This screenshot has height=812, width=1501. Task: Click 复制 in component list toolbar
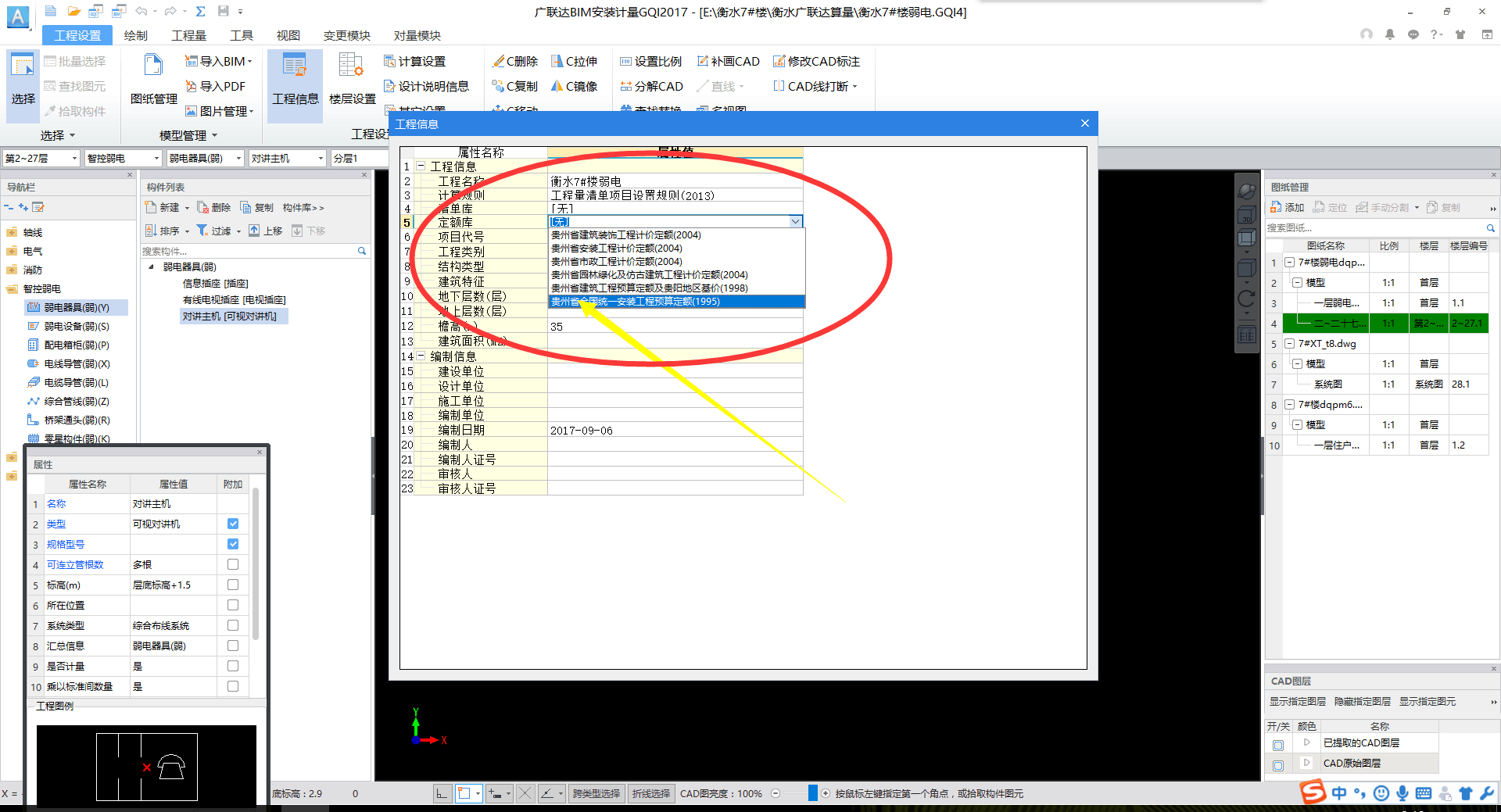[257, 207]
